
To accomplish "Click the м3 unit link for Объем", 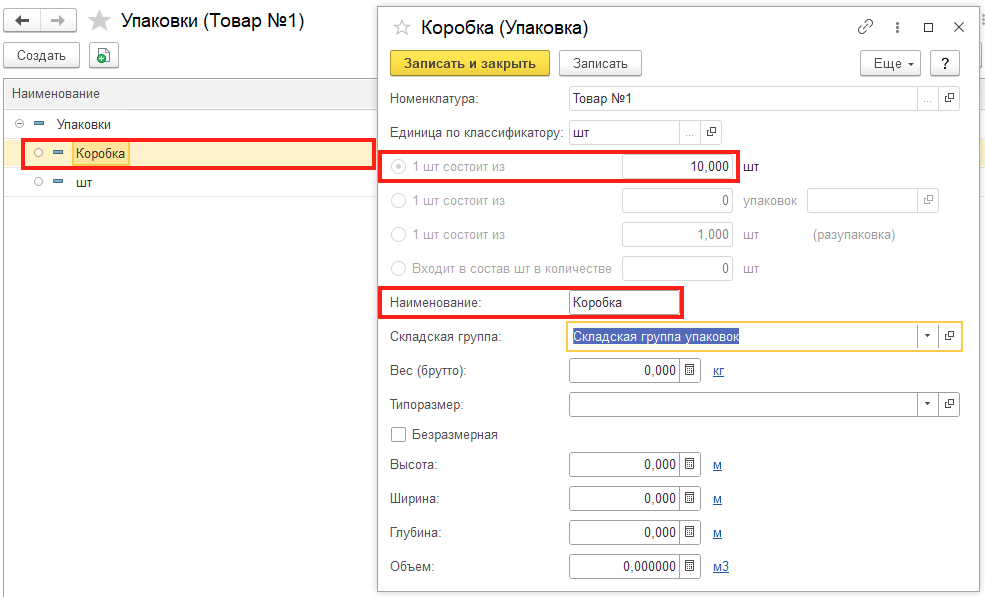I will tap(721, 566).
